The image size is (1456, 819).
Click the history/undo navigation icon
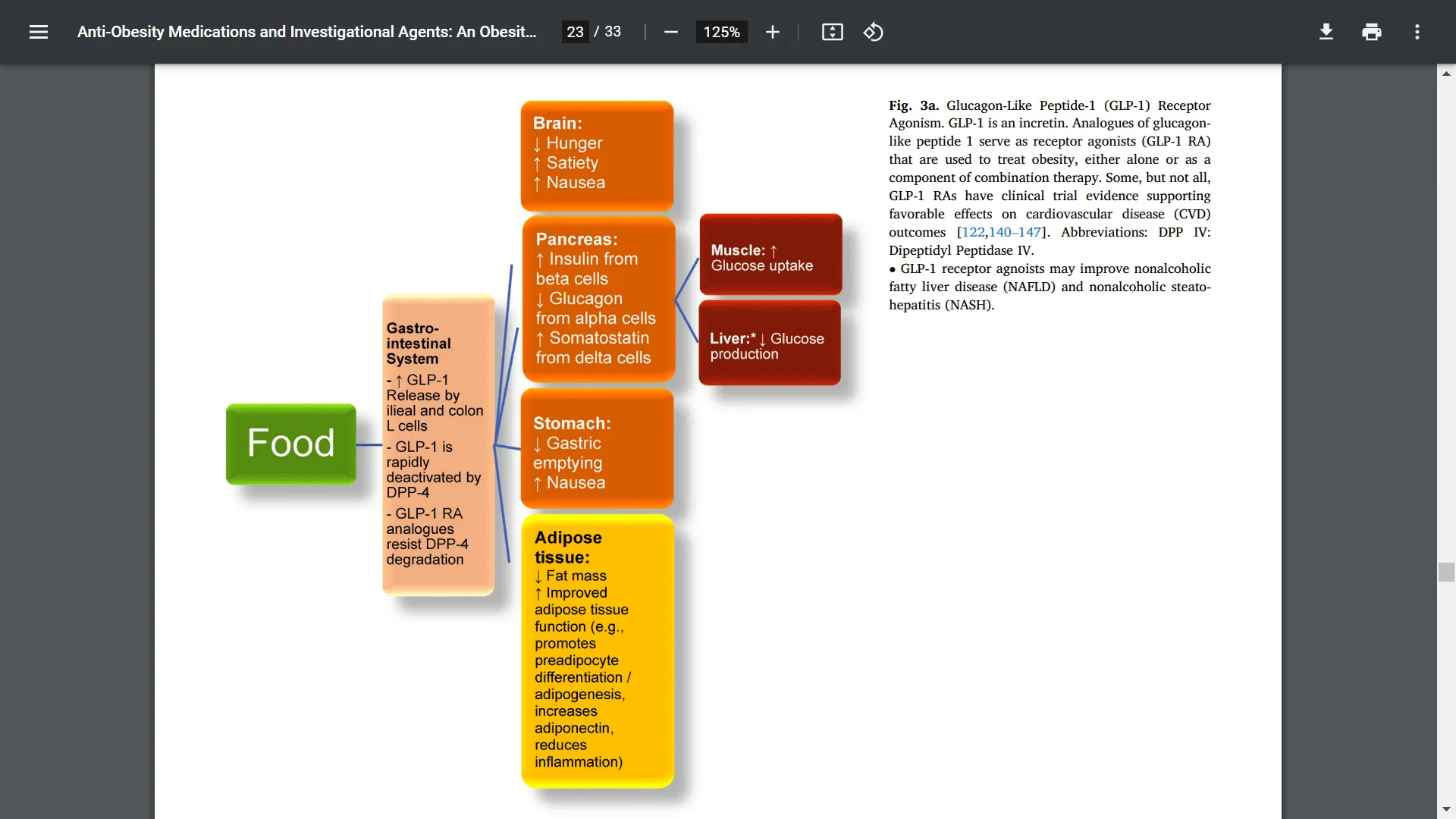[x=874, y=32]
